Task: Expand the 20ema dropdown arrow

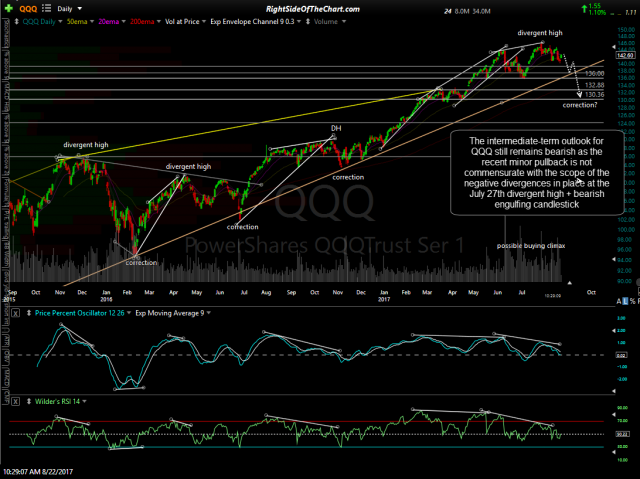Action: (123, 22)
